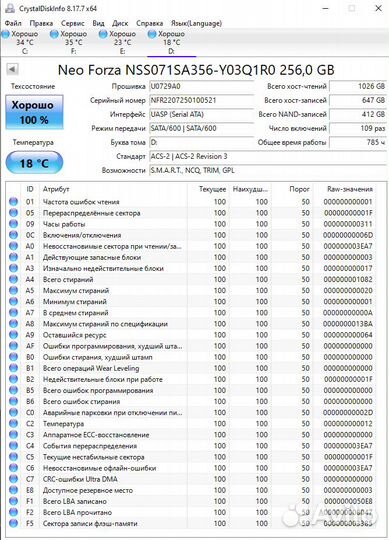Click status icon for C4 События перераспределения
This screenshot has width=389, height=540.
(x=13, y=446)
